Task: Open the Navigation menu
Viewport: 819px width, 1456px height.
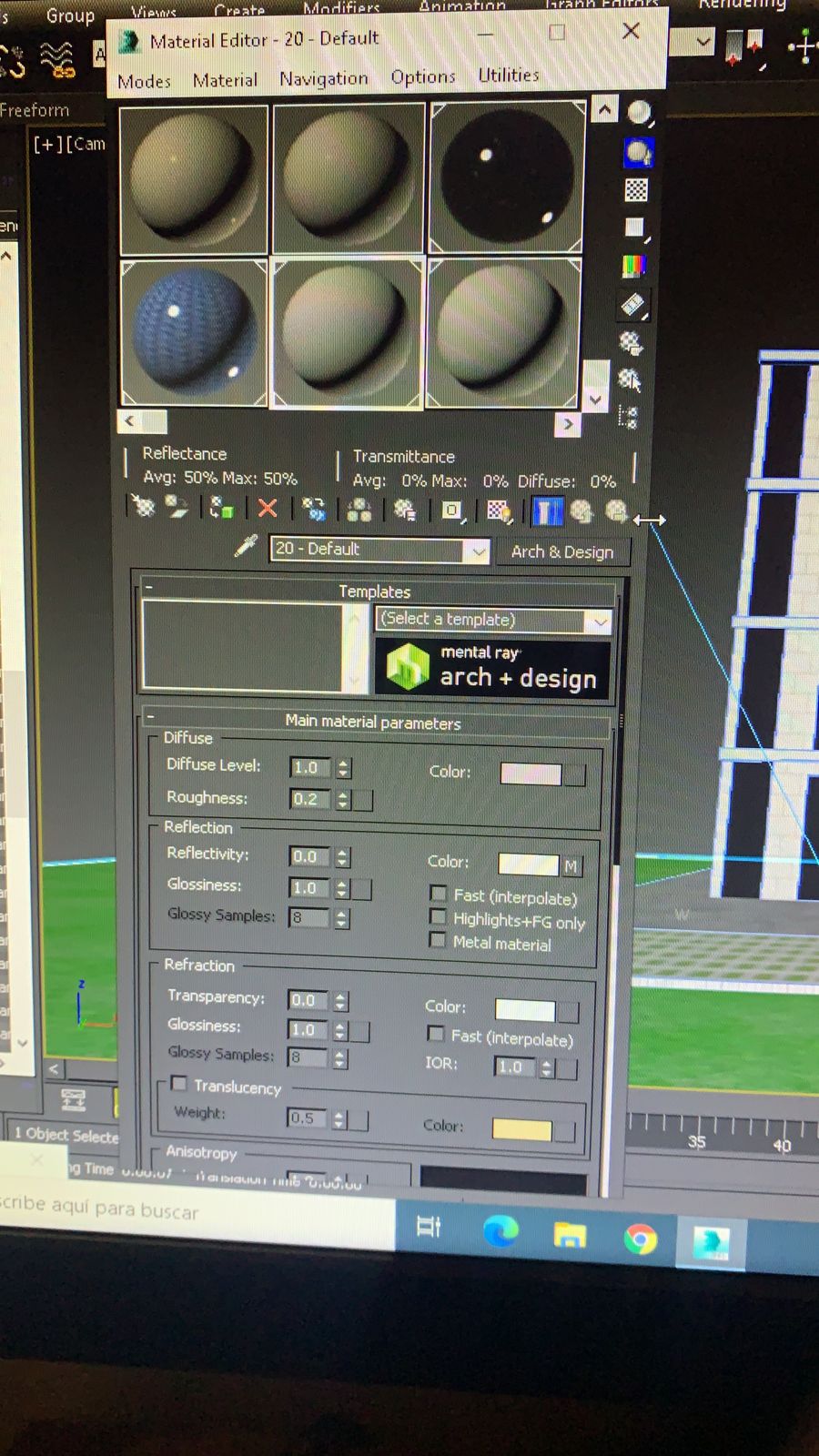Action: [323, 78]
